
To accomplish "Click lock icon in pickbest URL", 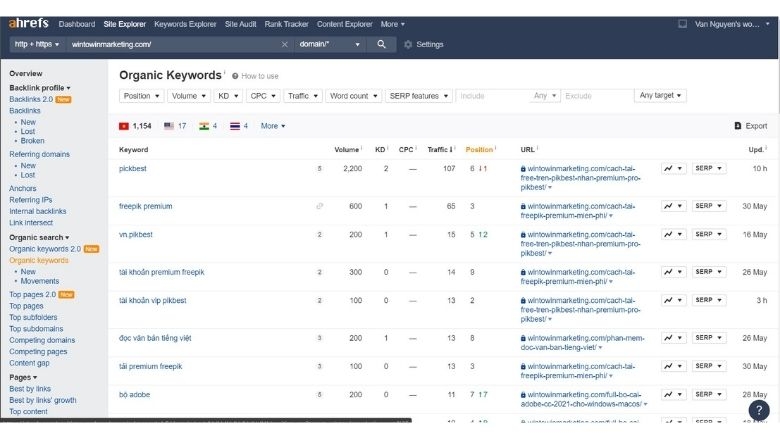I will pos(523,169).
